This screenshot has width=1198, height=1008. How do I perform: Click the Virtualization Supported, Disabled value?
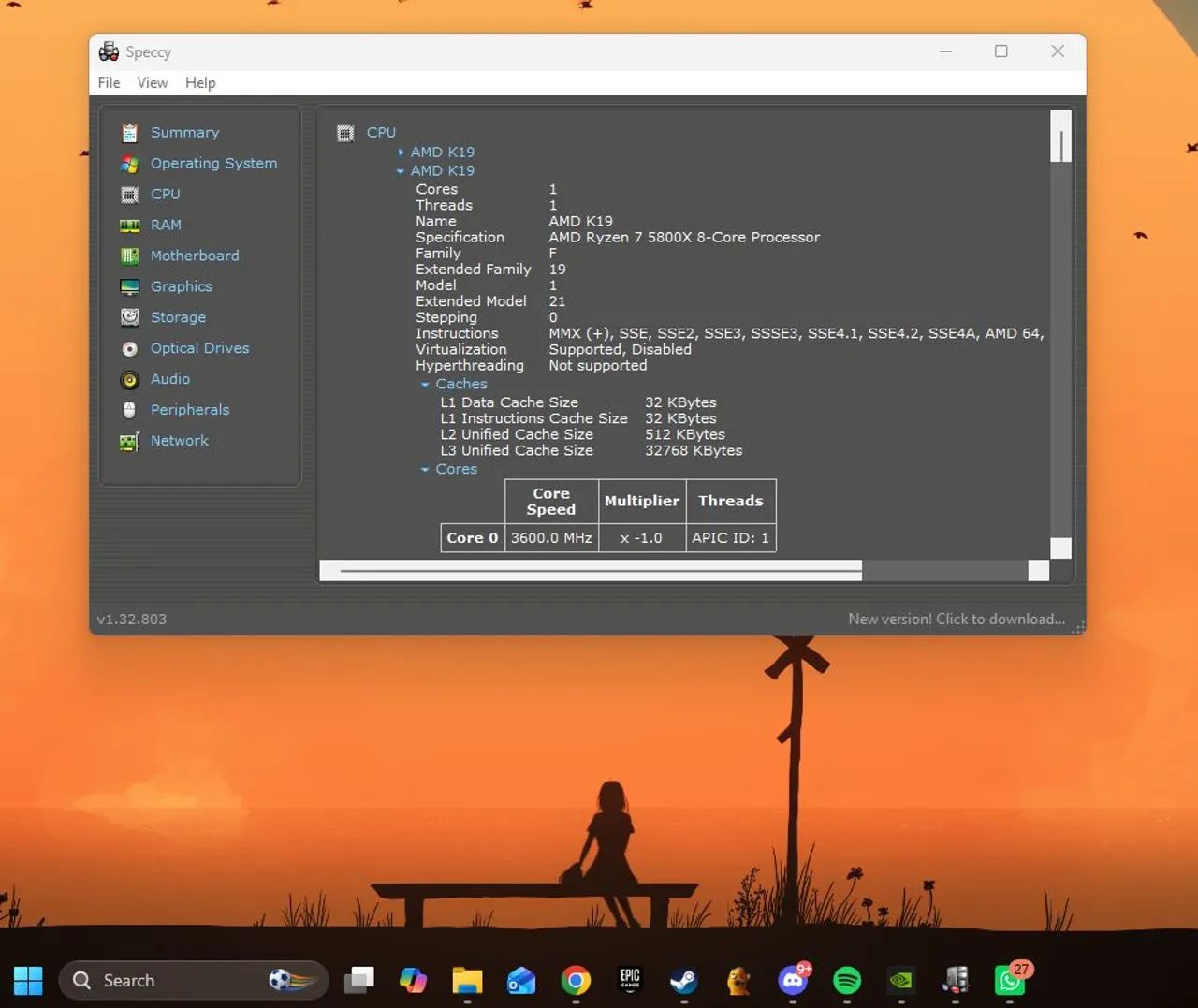tap(621, 349)
